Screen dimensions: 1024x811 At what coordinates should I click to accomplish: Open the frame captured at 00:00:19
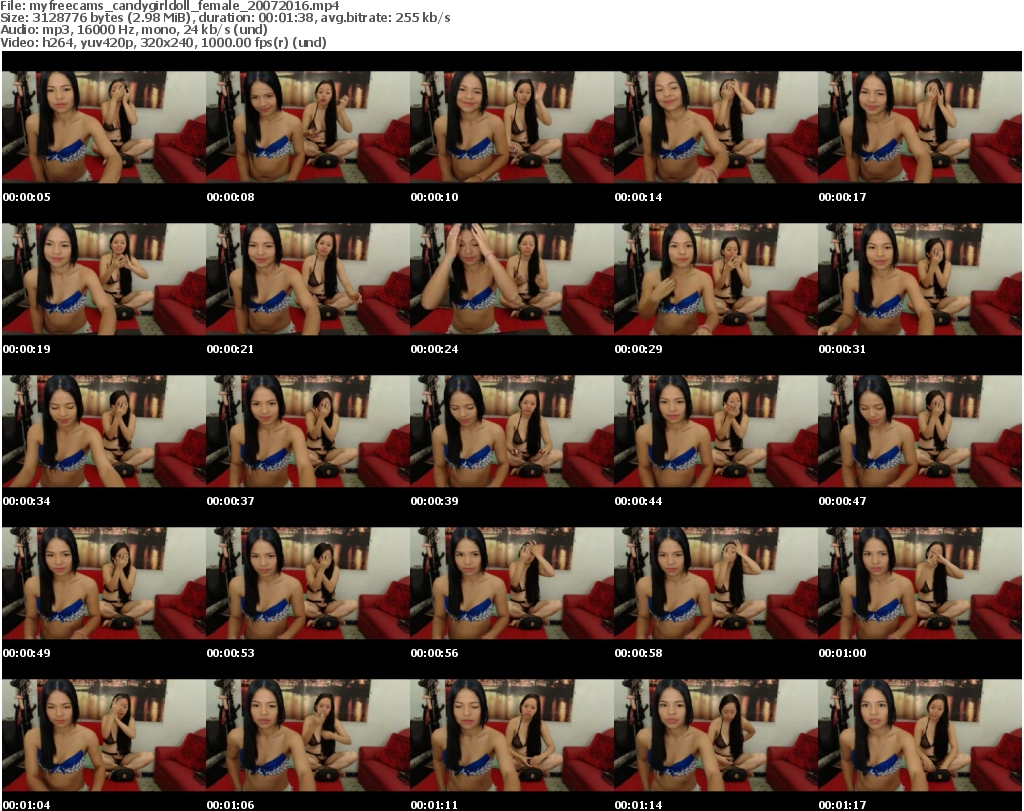pos(104,279)
